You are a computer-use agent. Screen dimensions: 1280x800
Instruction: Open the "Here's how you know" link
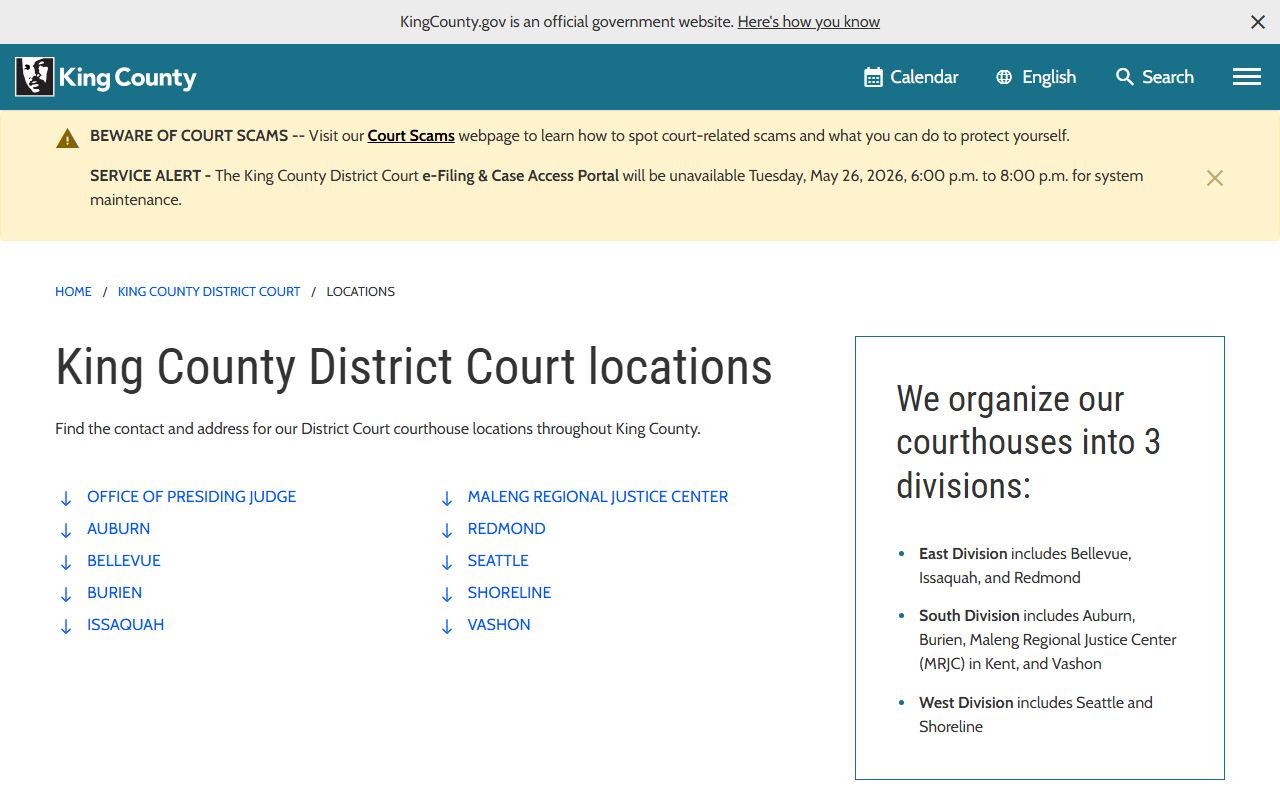[x=809, y=22]
